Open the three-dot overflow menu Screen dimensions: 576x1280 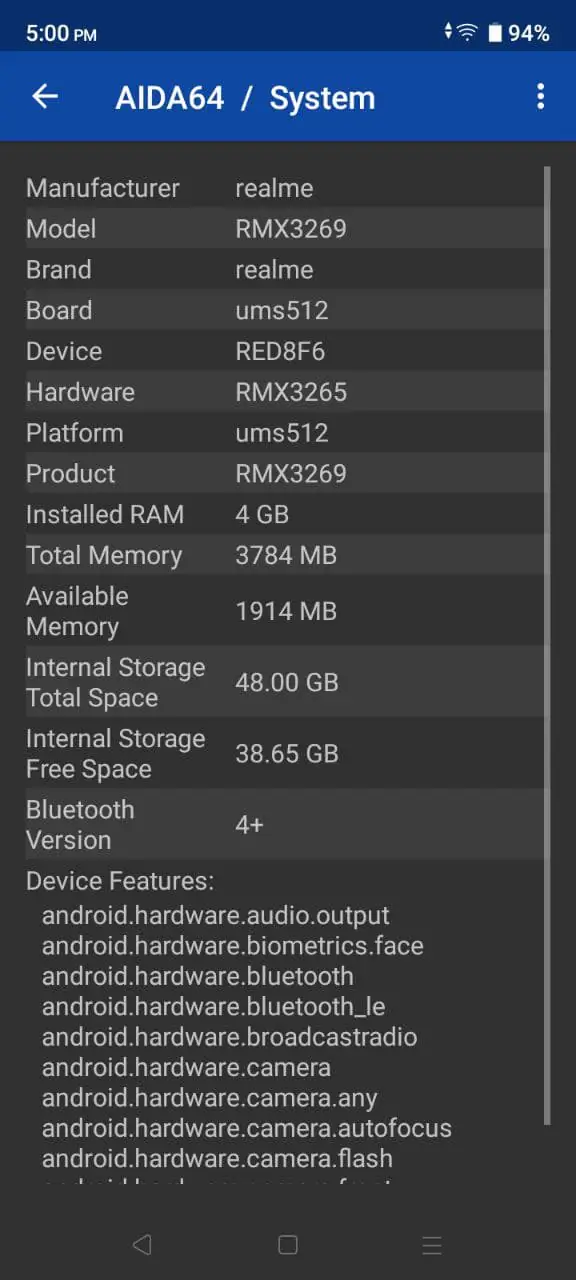(x=540, y=96)
